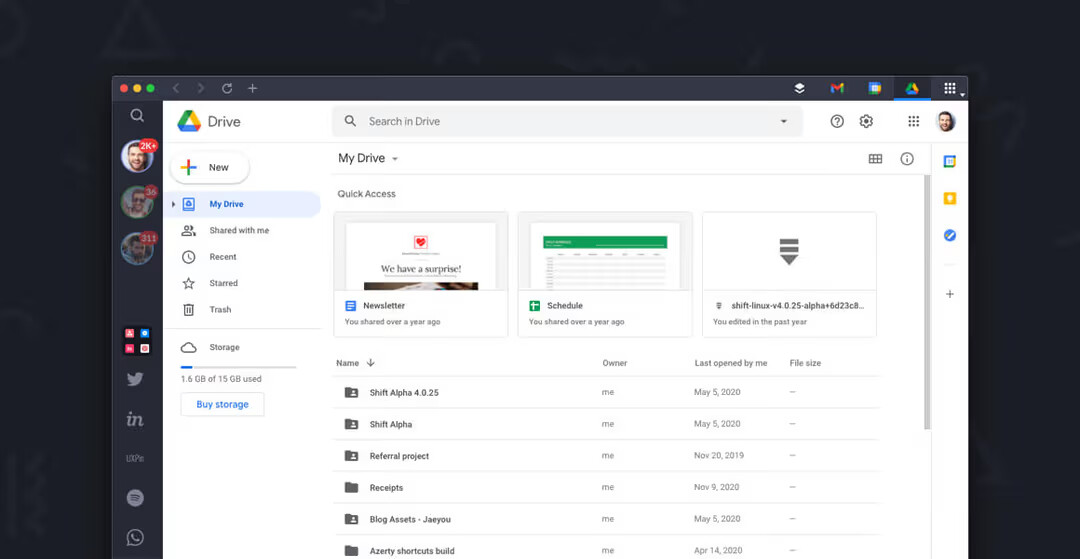Open the Help question mark icon

tap(837, 121)
